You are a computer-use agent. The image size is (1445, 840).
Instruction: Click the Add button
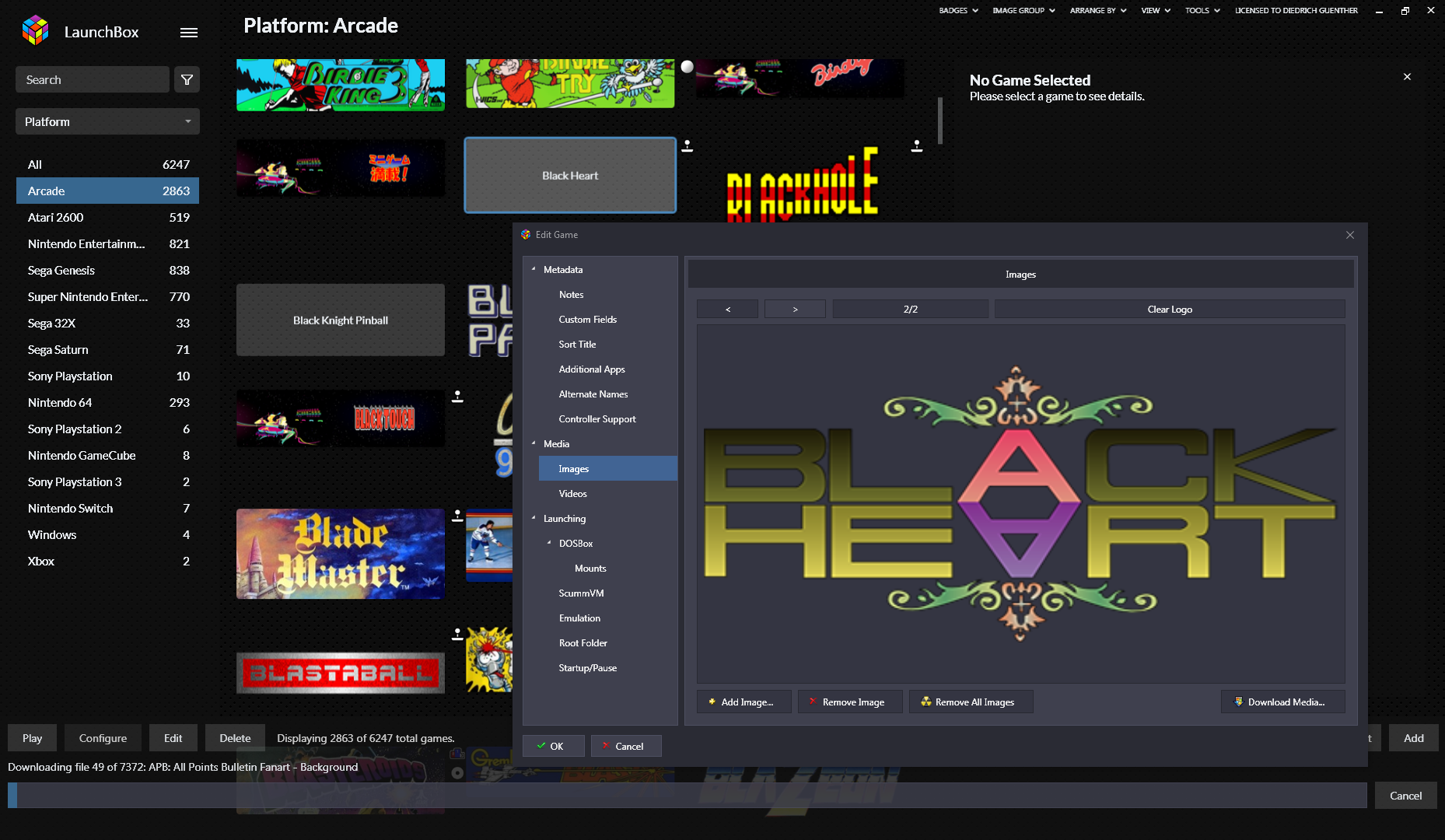coord(1413,738)
